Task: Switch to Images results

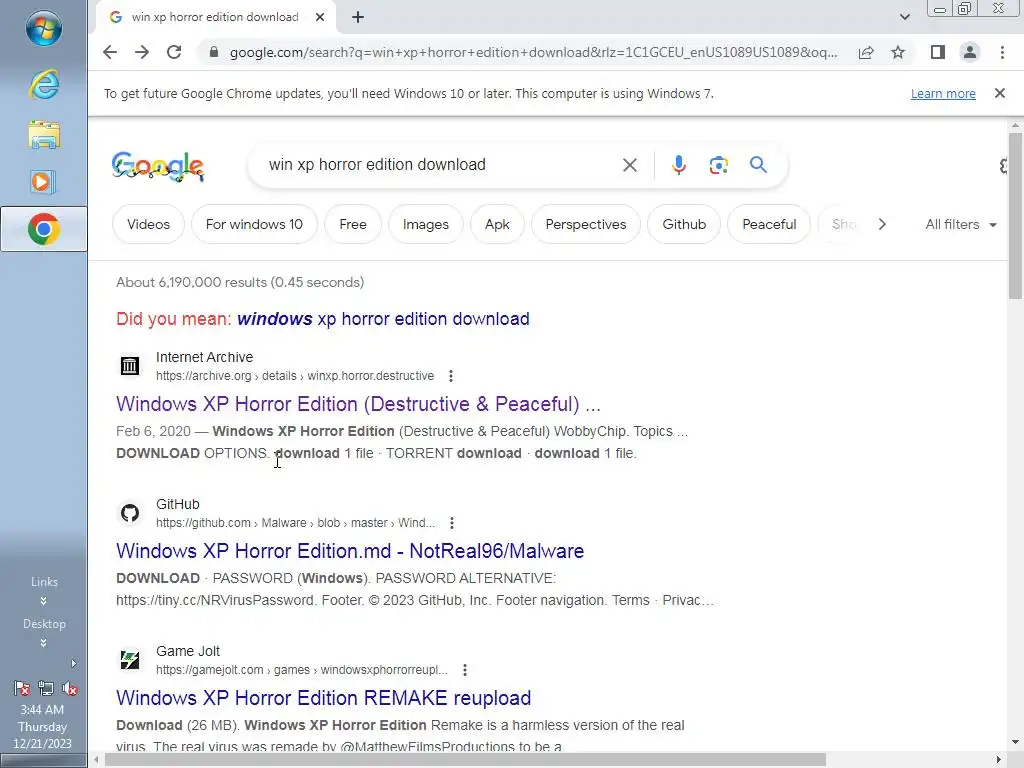Action: click(x=426, y=224)
